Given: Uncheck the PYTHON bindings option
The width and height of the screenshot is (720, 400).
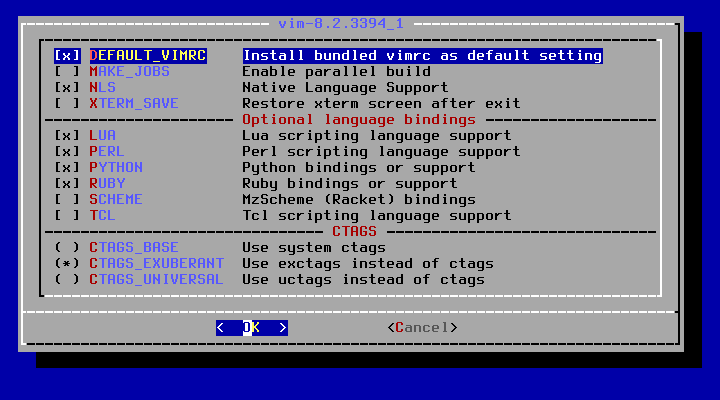Looking at the screenshot, I should point(67,168).
